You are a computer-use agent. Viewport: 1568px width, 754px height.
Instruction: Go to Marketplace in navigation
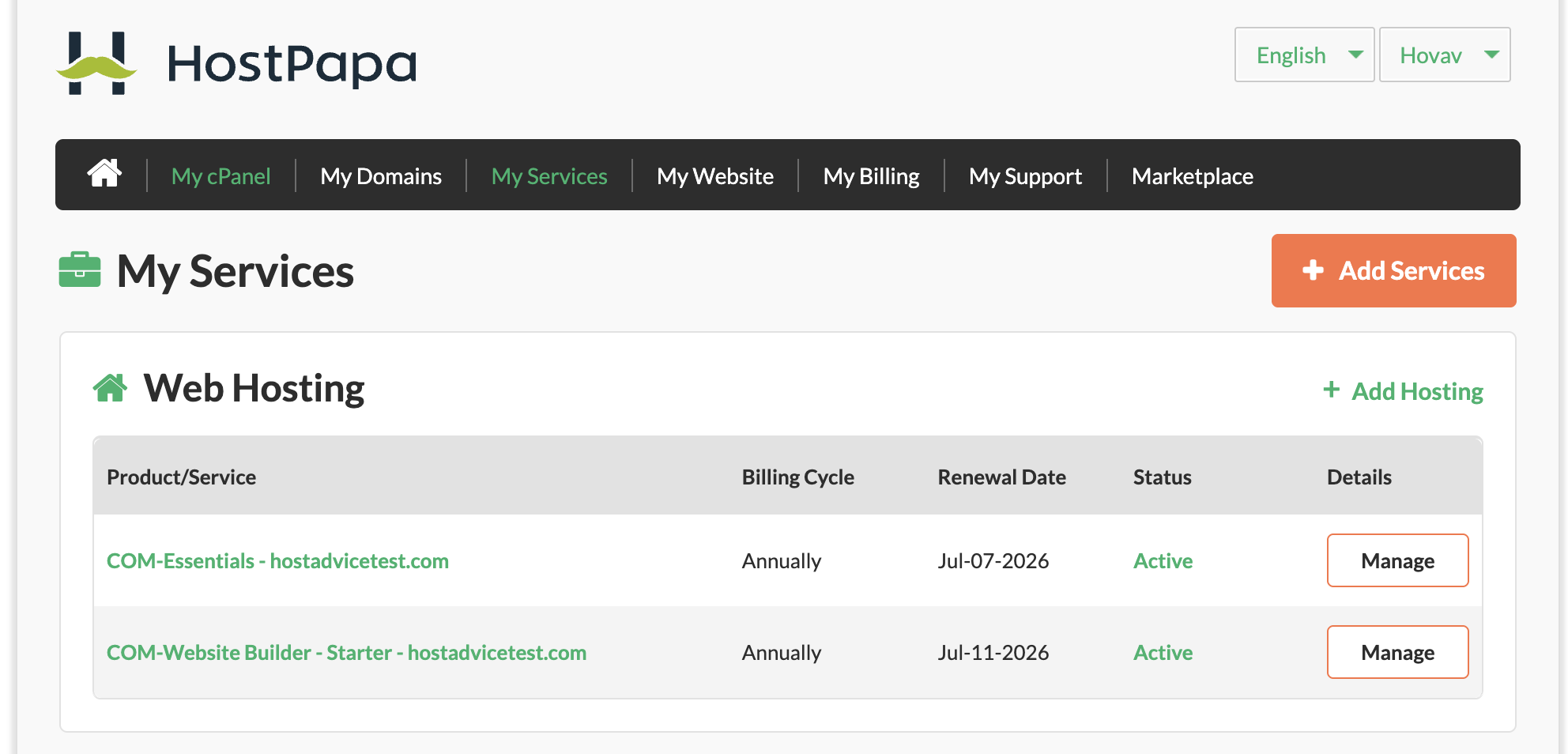click(x=1193, y=175)
